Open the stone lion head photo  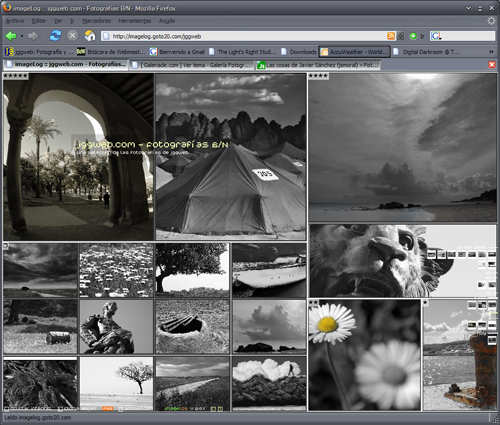[x=402, y=261]
